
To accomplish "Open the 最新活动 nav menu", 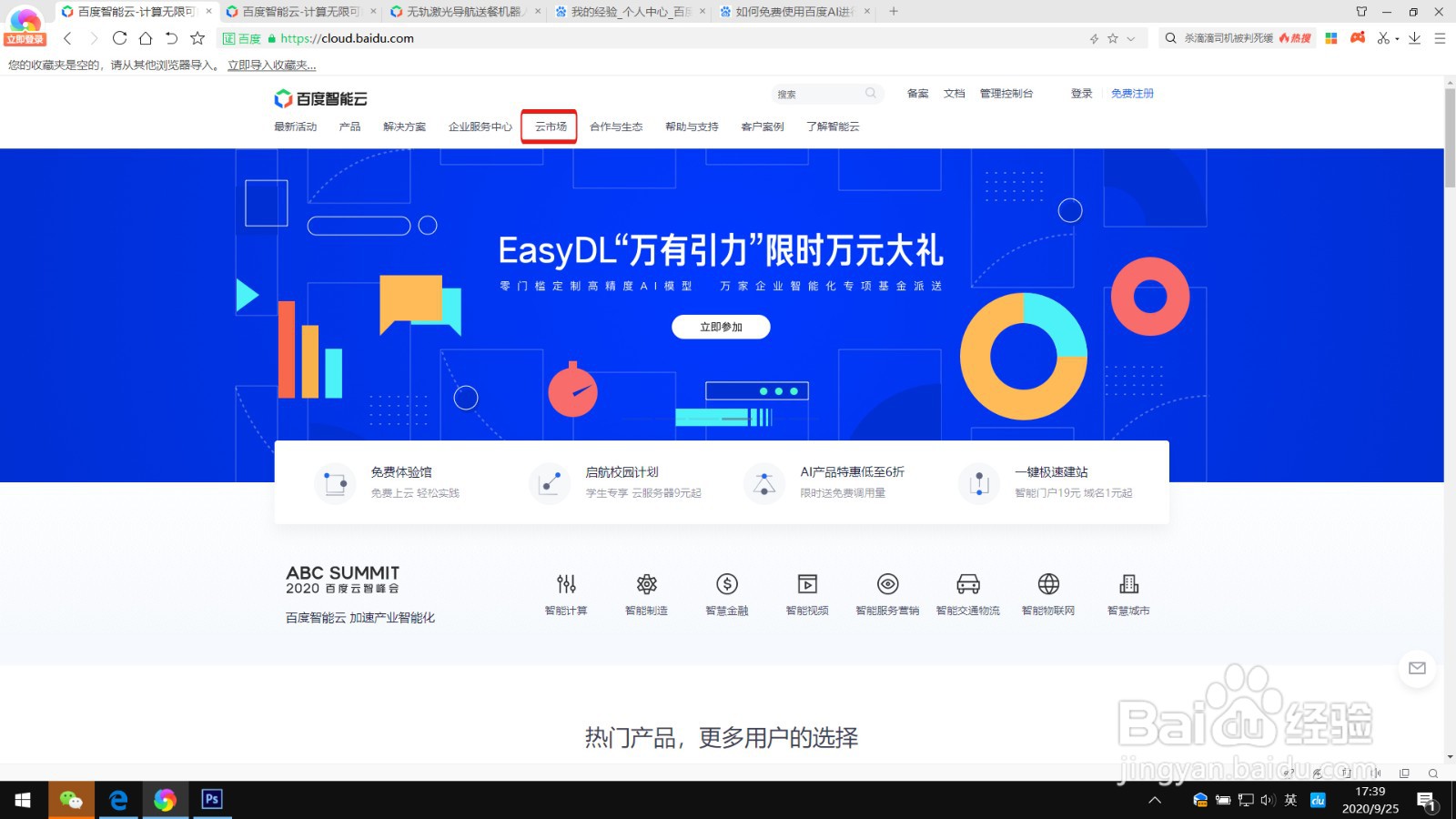I will [296, 126].
